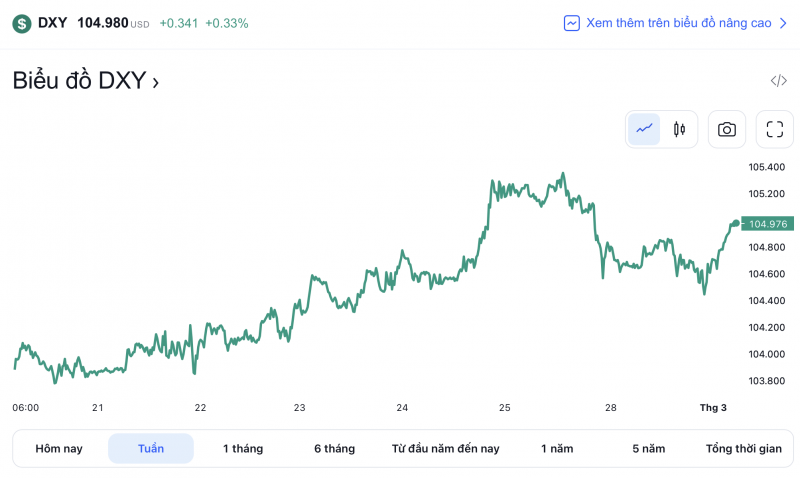The image size is (800, 478).
Task: Open the 'Biểu đồ DXY' heading link
Action: 85,81
